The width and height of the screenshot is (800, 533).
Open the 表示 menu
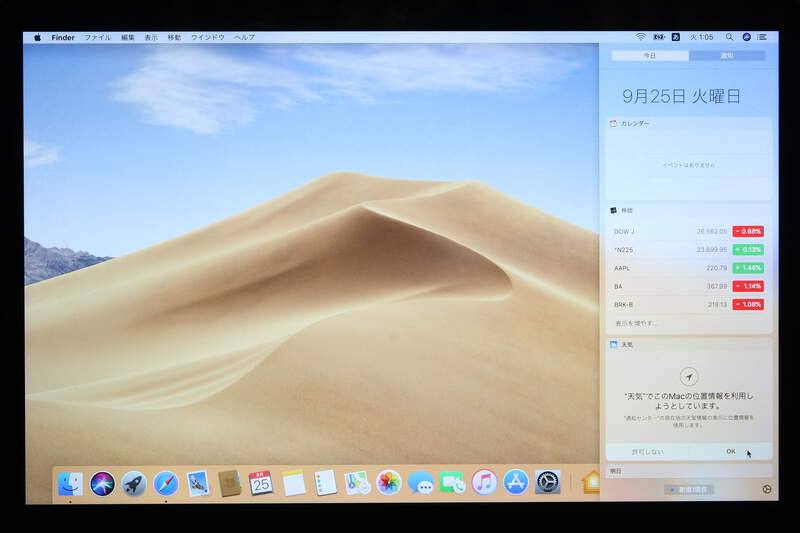point(151,37)
